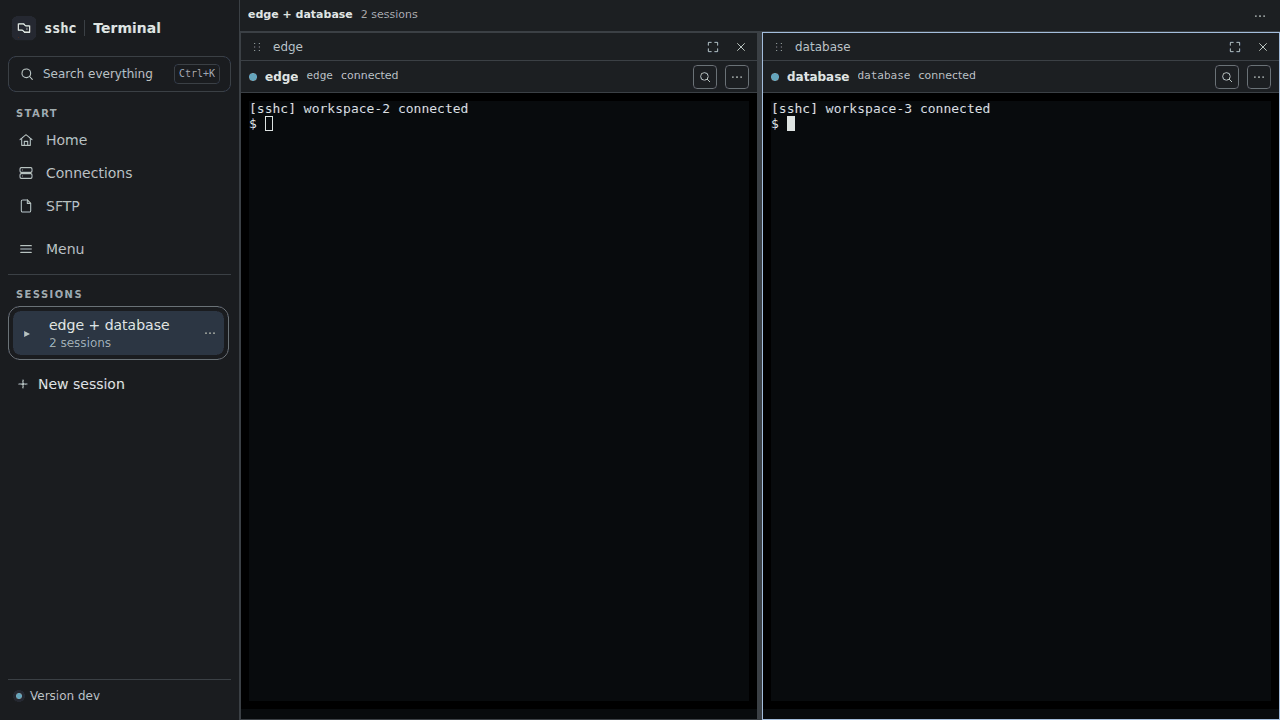Click the hamburger Menu icon
1280x720 pixels.
(x=26, y=249)
